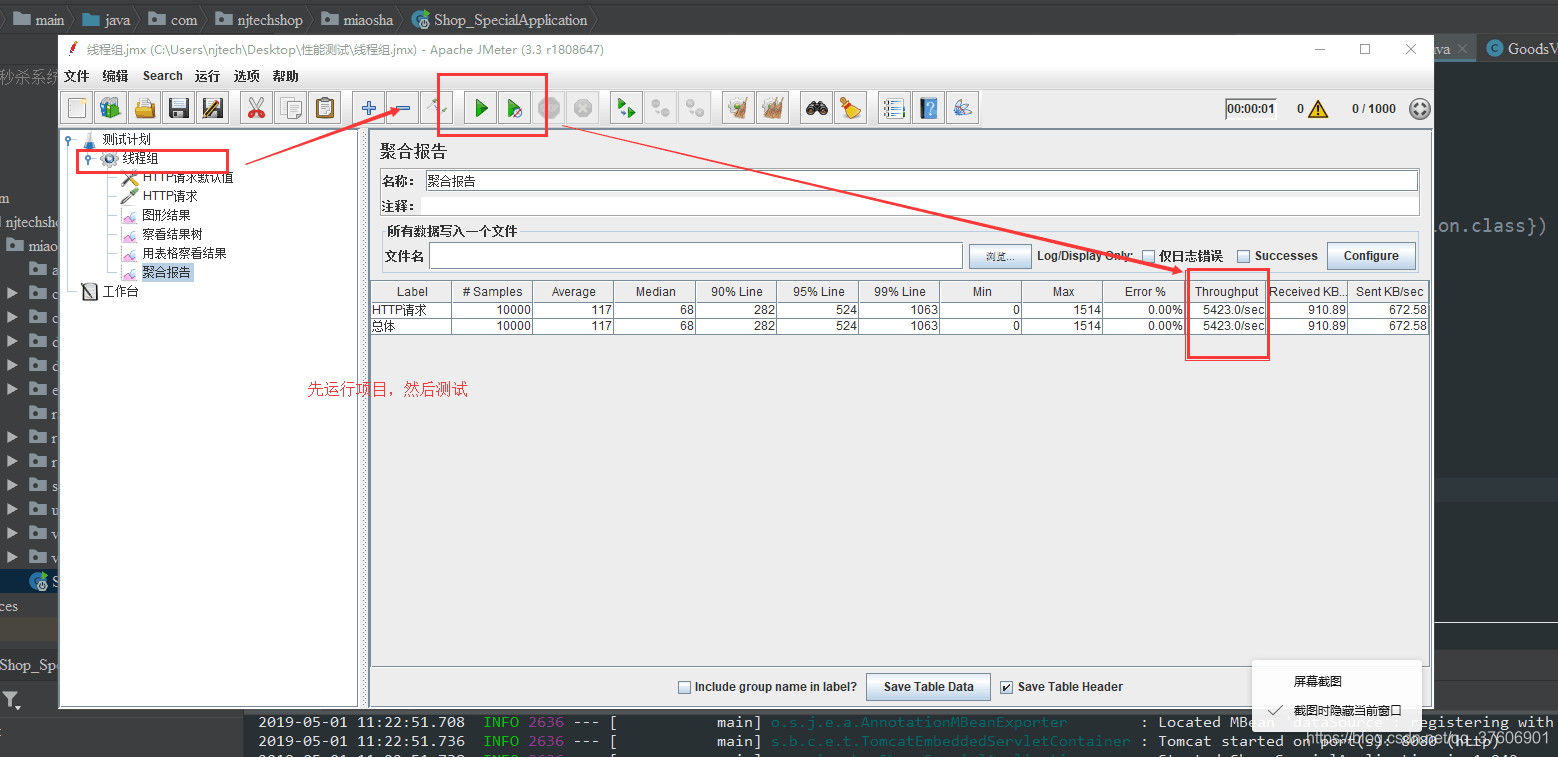Screen dimensions: 1558x757
Task: Click the 浏览... browse button
Action: click(x=1000, y=256)
